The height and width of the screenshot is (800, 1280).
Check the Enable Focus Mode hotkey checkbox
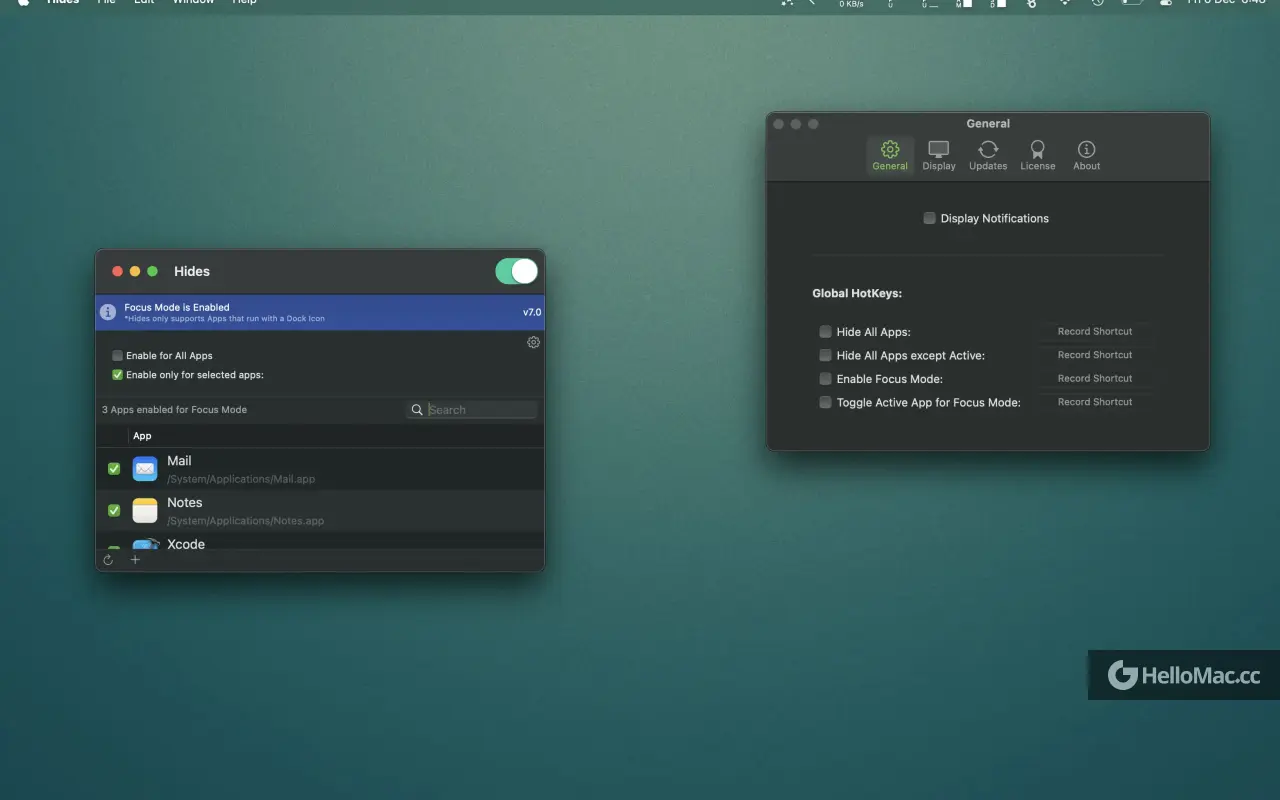click(x=825, y=379)
